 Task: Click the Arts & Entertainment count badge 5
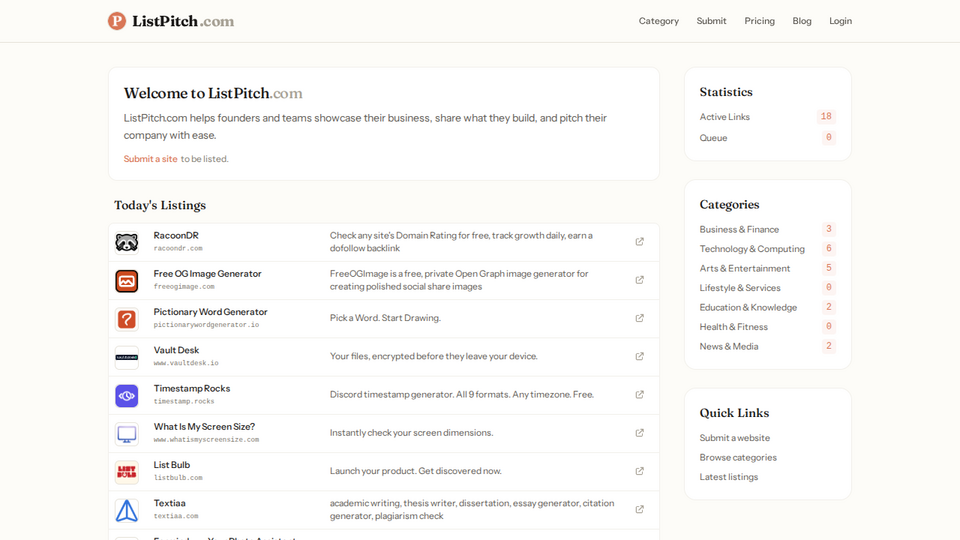[x=828, y=268]
